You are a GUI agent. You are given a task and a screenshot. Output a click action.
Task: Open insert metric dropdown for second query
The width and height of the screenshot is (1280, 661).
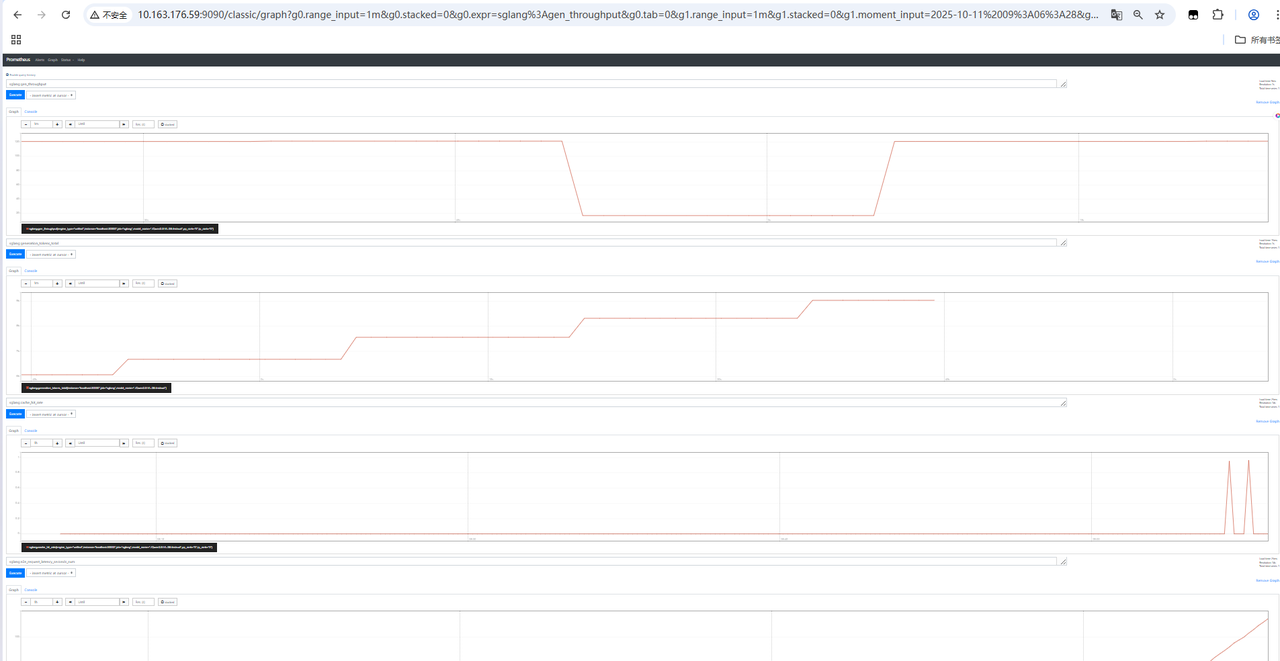[x=52, y=254]
